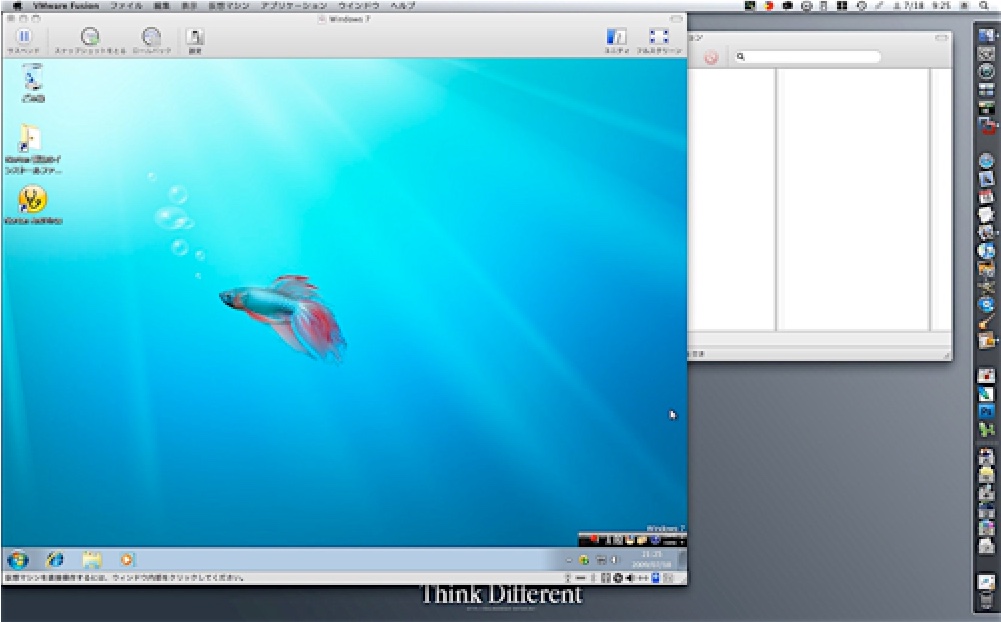Open the 編集 (Edit) menu
The width and height of the screenshot is (1001, 622).
pyautogui.click(x=162, y=6)
